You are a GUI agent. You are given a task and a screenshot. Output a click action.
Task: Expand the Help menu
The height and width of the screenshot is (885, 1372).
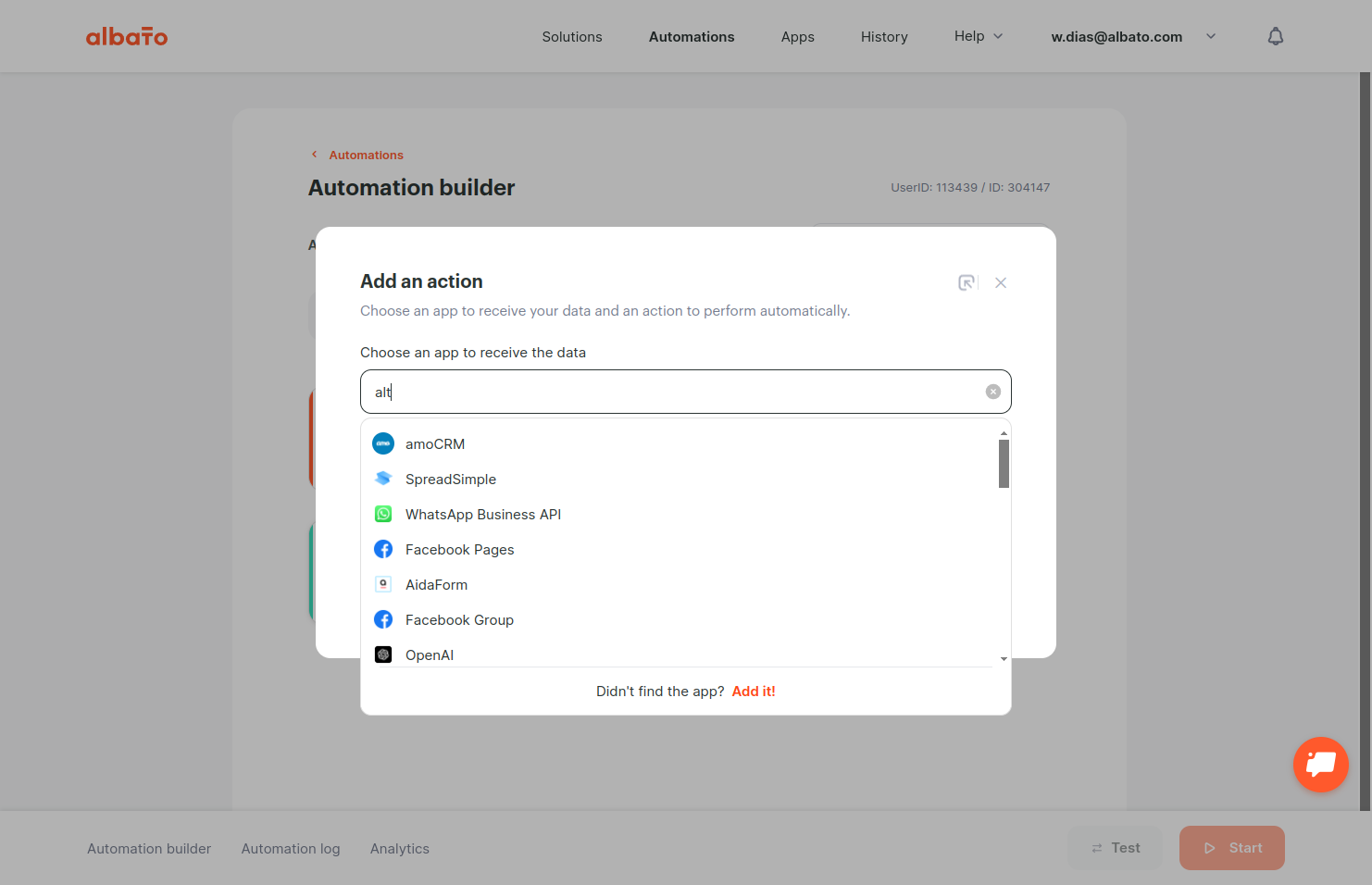pyautogui.click(x=979, y=36)
